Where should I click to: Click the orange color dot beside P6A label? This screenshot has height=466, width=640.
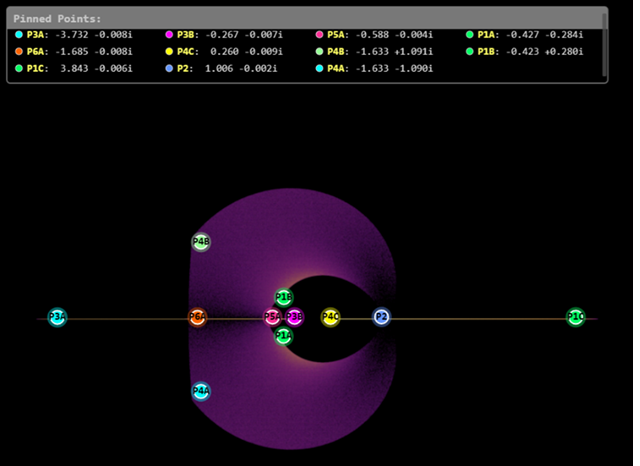[19, 51]
